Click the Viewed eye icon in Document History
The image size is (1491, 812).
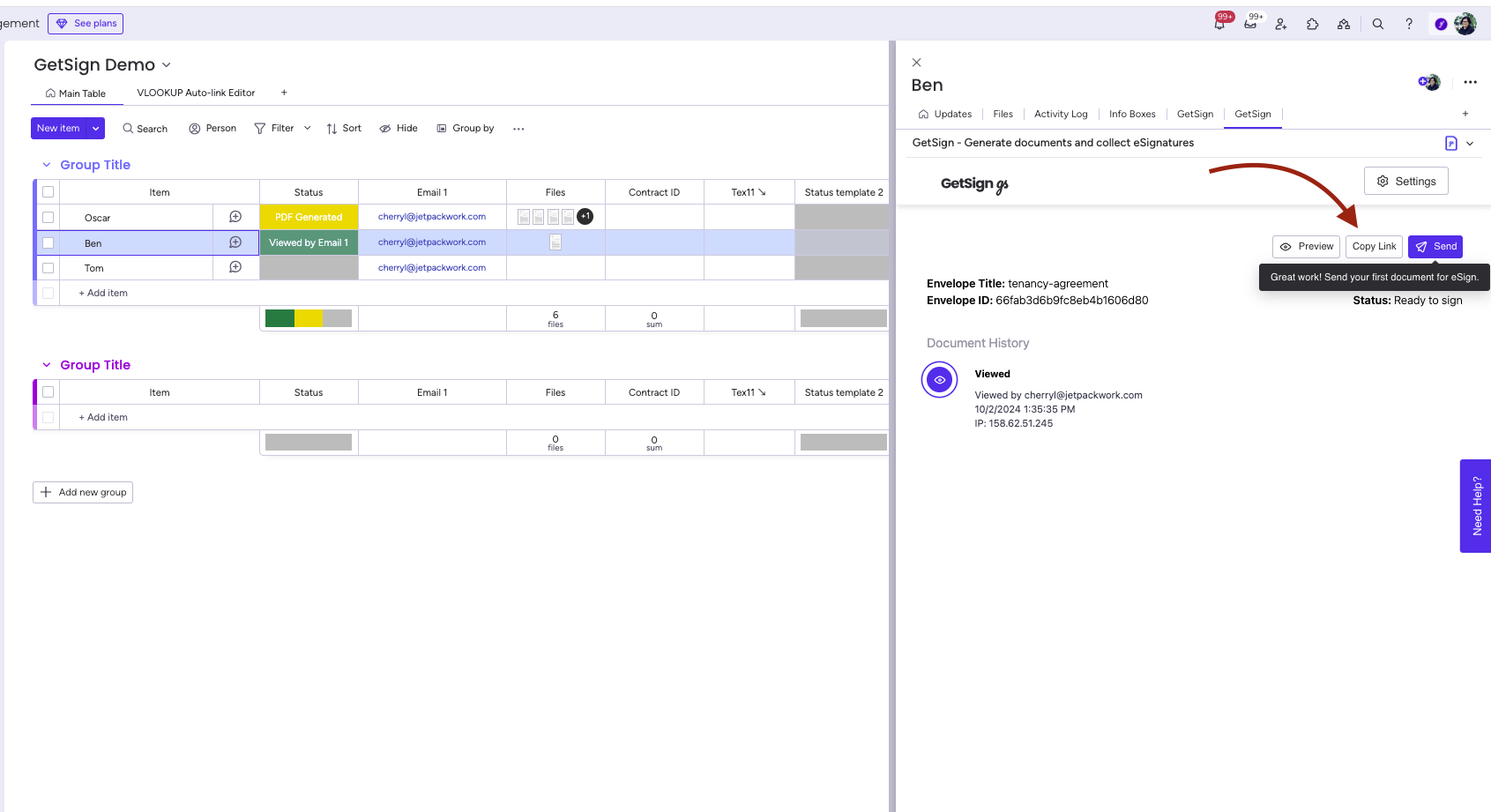(940, 380)
